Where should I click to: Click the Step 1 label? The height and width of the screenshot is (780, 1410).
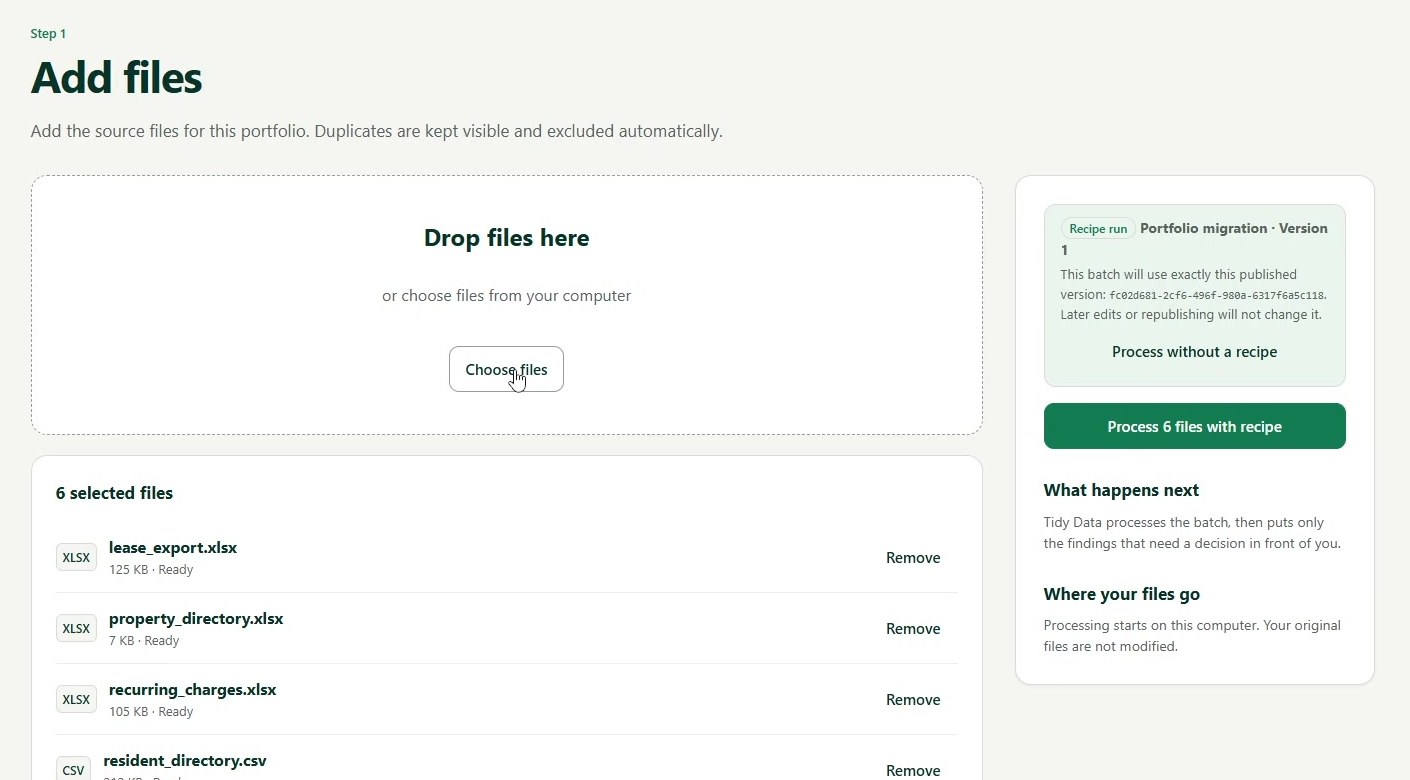click(x=48, y=34)
